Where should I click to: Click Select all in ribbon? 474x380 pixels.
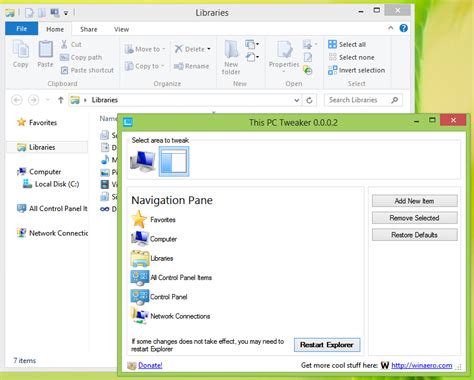[347, 44]
